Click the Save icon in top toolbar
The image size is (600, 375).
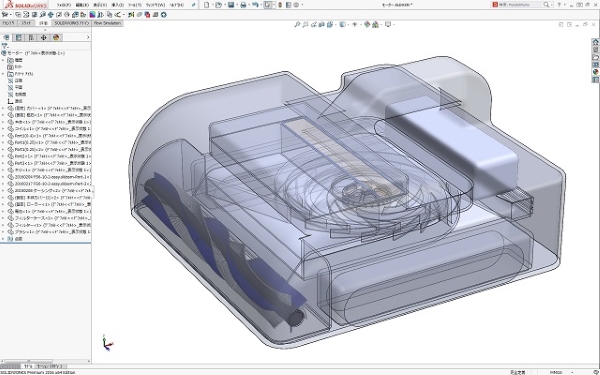click(x=231, y=5)
